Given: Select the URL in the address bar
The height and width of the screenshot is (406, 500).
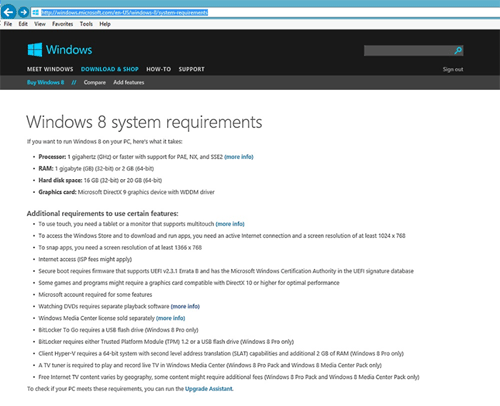Looking at the screenshot, I should [124, 13].
